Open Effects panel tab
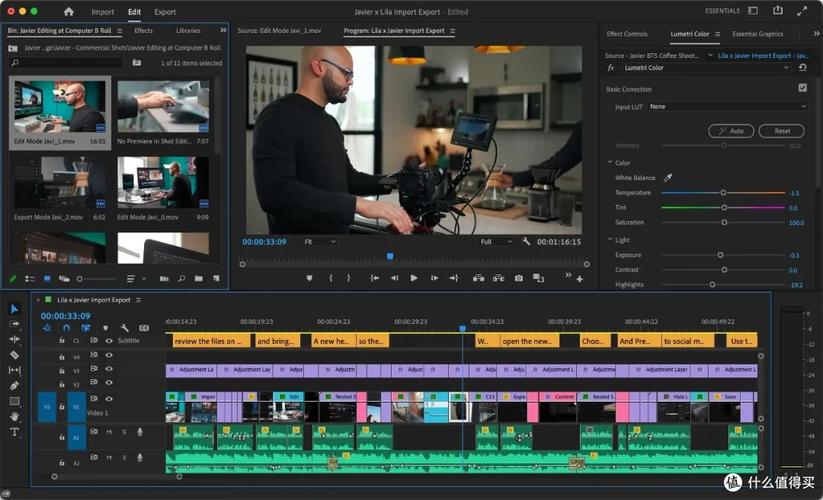The image size is (823, 500). 143,31
